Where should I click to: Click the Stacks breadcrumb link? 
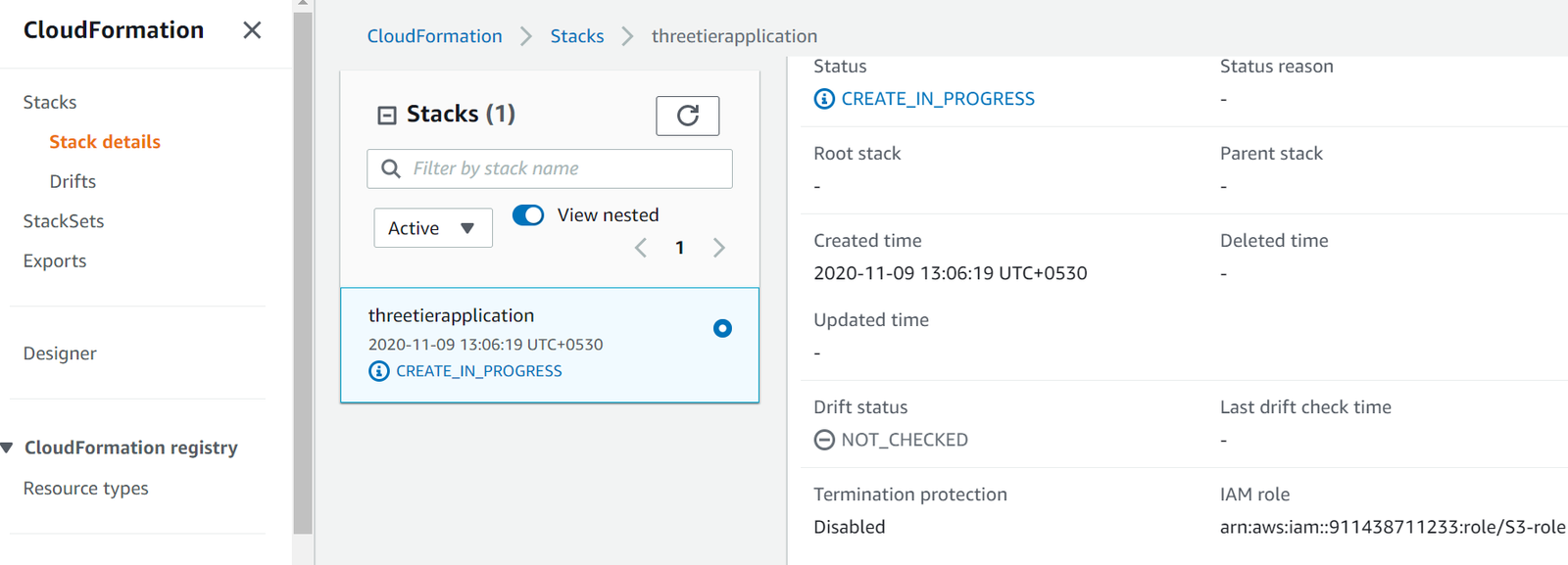pos(576,36)
